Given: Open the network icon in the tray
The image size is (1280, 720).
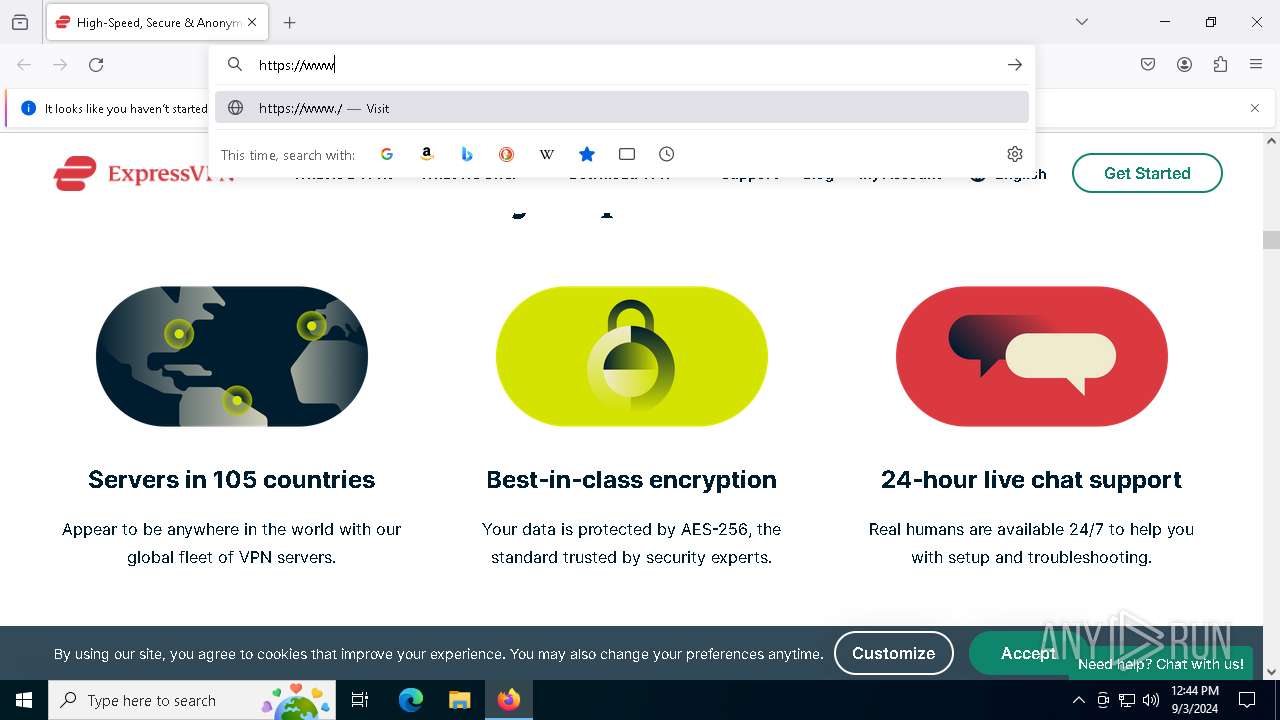Looking at the screenshot, I should (1127, 700).
